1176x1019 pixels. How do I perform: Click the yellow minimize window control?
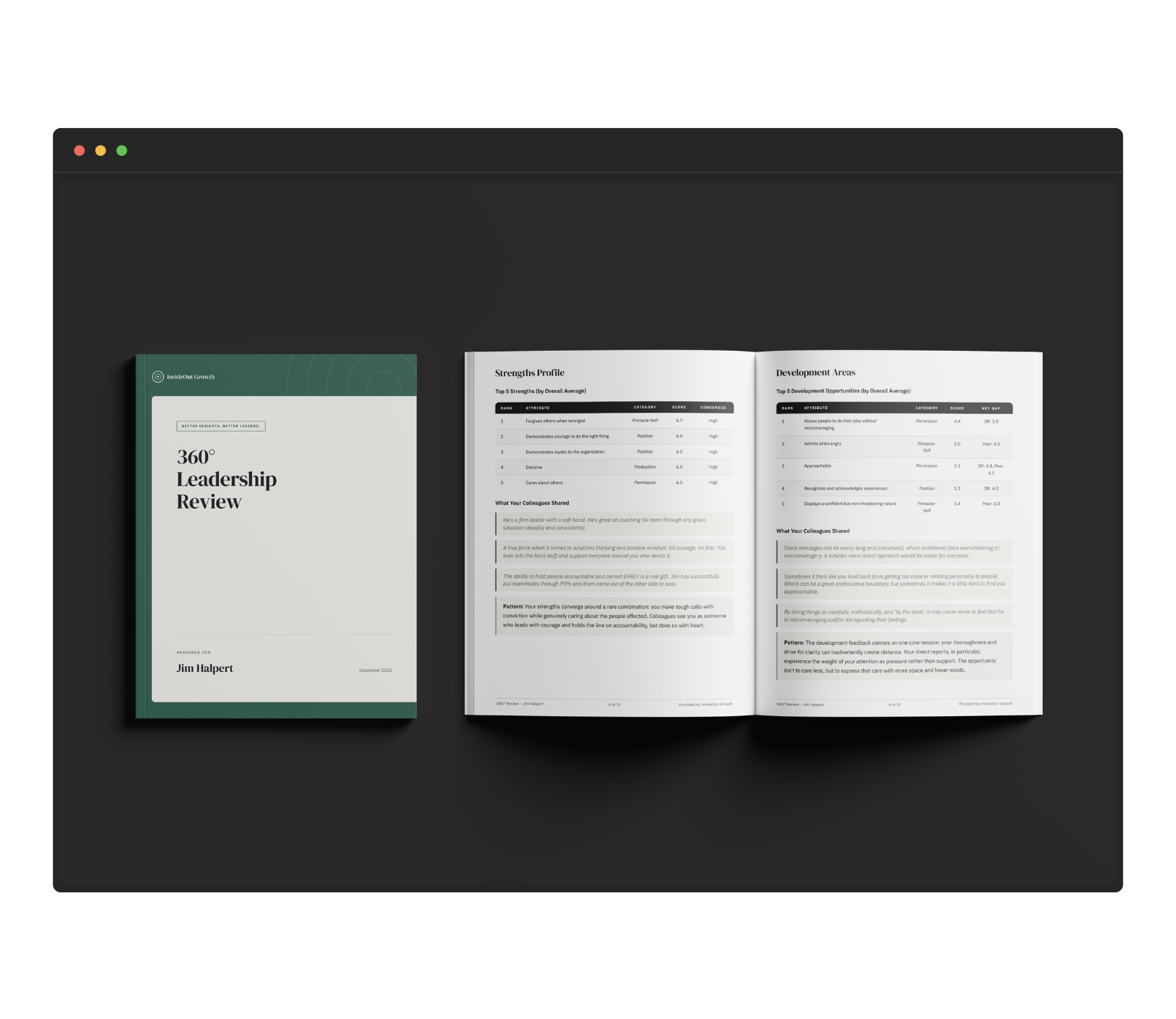100,151
